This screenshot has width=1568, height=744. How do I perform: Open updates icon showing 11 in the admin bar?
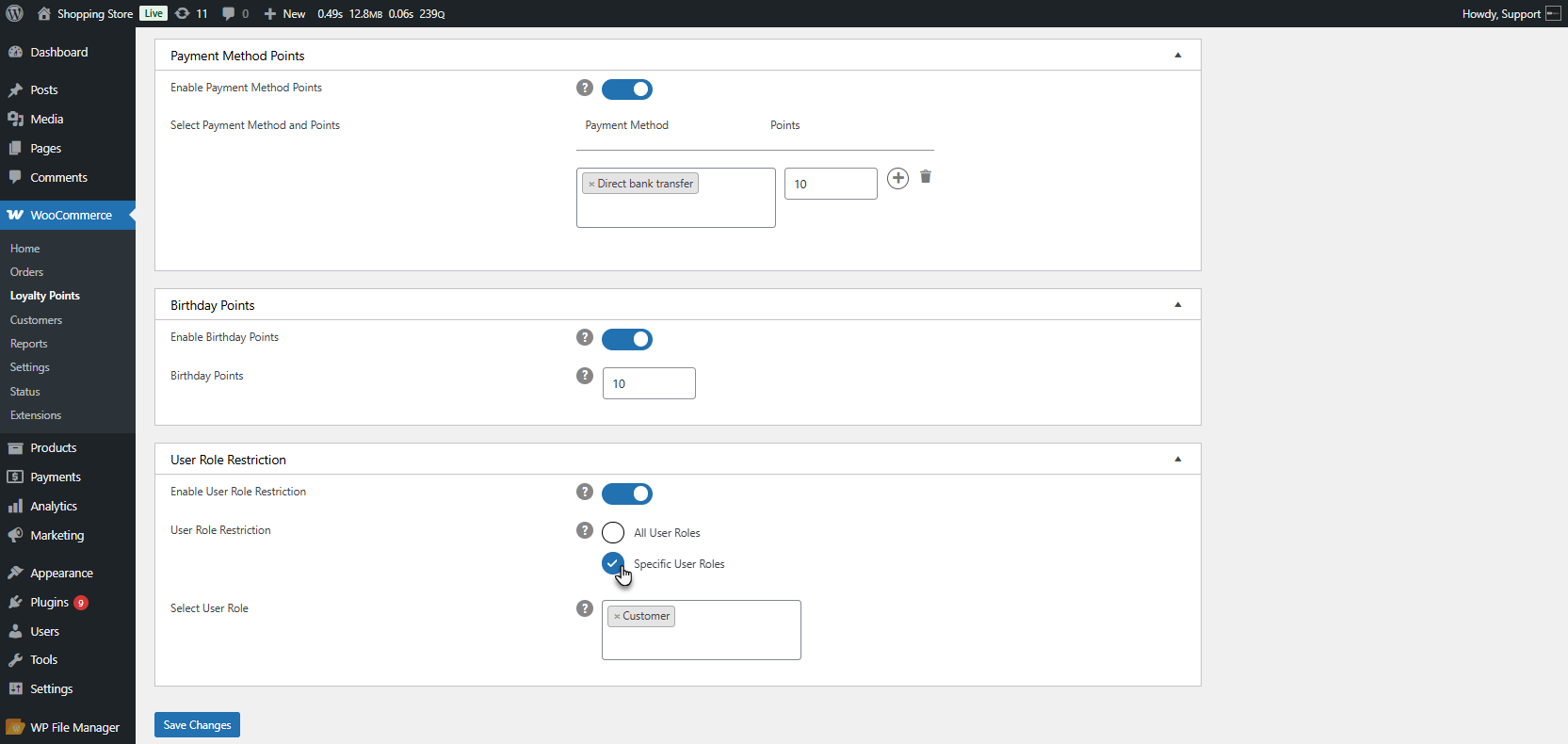pos(191,13)
